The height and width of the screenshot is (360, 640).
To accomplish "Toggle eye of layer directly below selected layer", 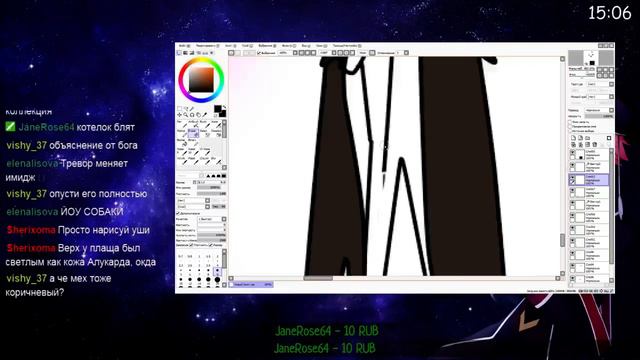I will tap(572, 191).
